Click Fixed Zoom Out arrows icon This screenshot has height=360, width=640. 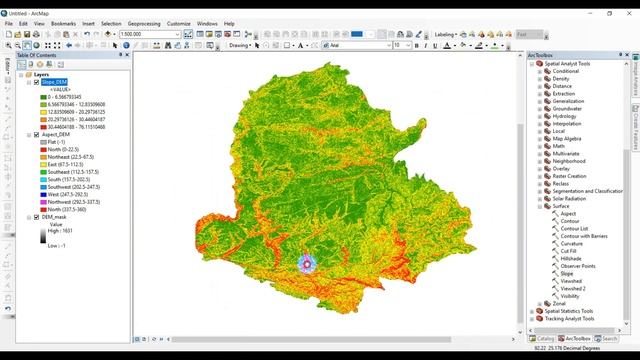(57, 45)
